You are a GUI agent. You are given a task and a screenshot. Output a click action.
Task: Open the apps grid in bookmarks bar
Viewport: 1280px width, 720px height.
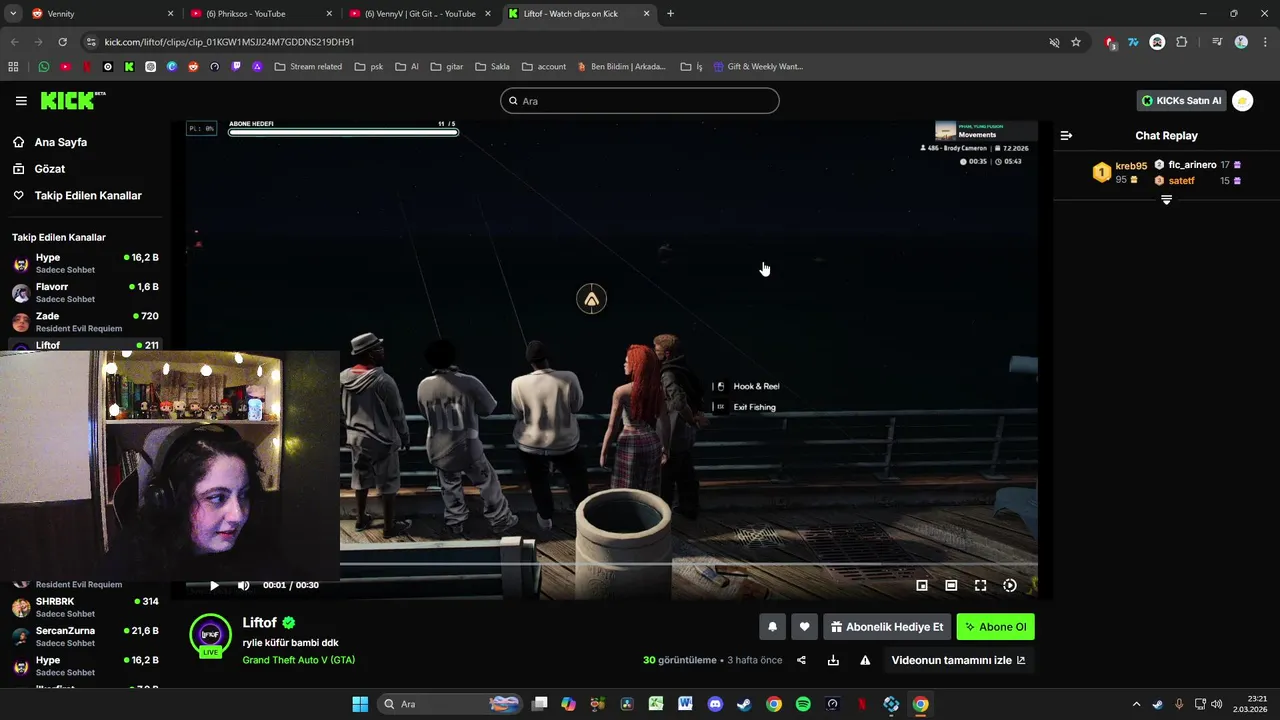pyautogui.click(x=13, y=67)
